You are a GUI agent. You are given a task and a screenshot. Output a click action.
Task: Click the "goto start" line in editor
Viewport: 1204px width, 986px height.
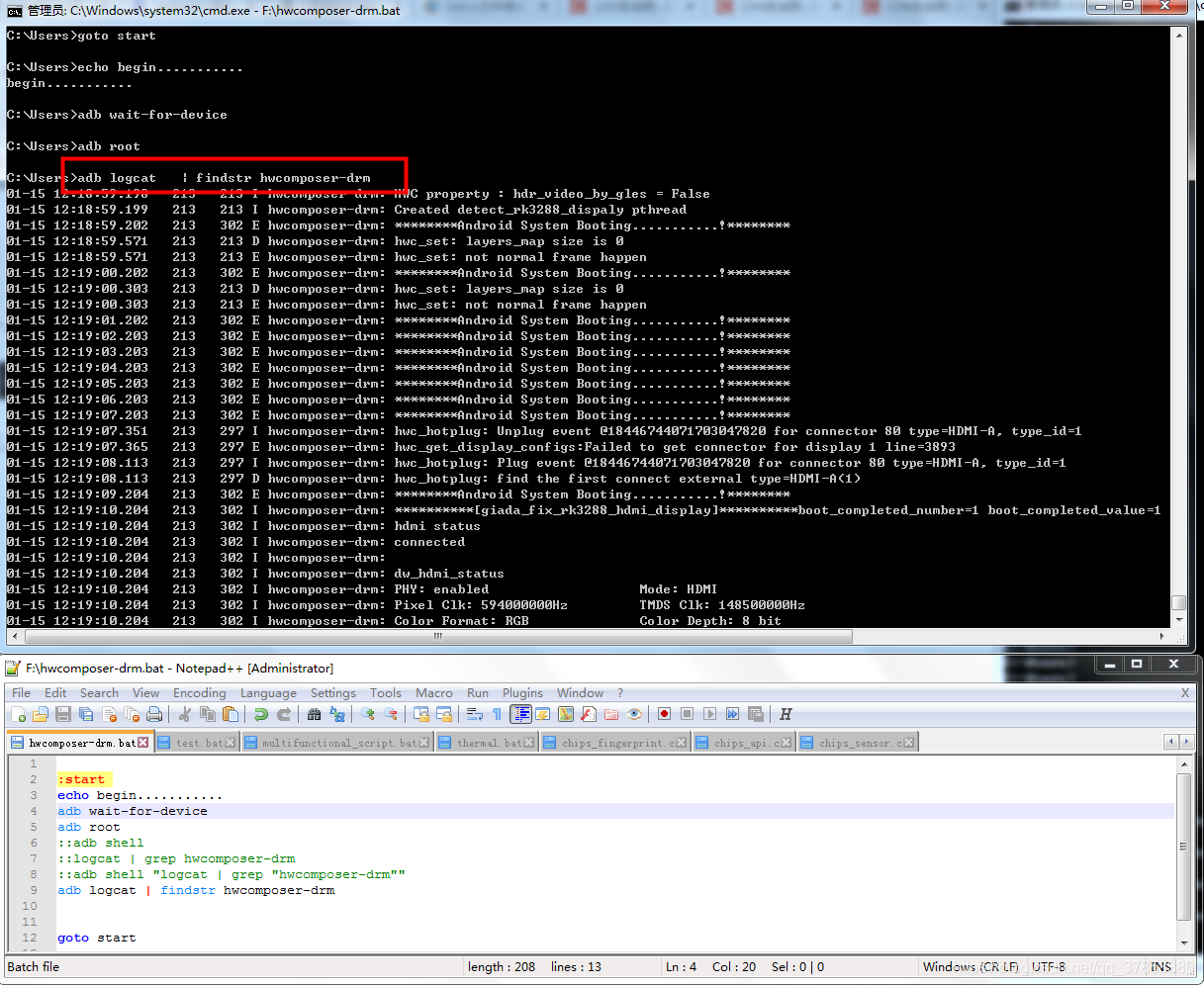coord(97,938)
